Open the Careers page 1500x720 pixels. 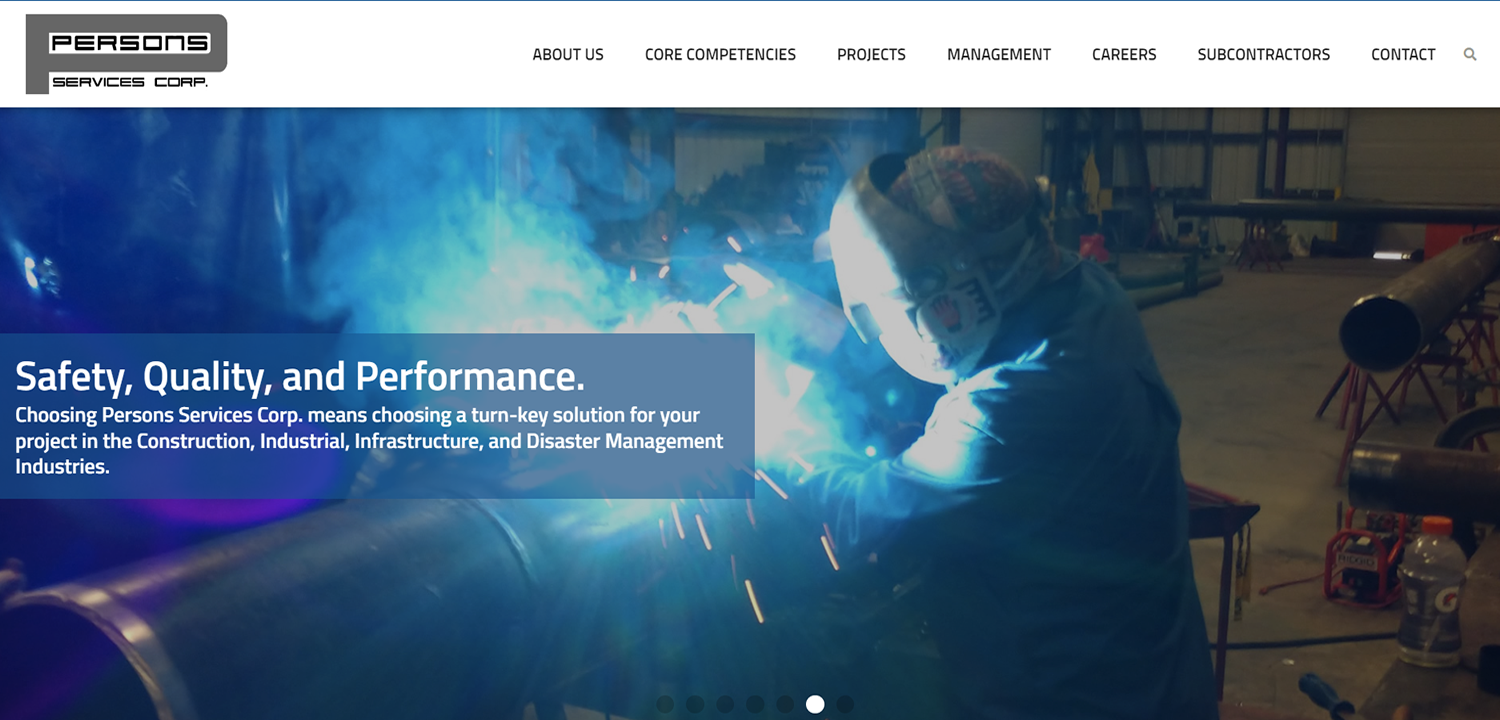[x=1124, y=55]
